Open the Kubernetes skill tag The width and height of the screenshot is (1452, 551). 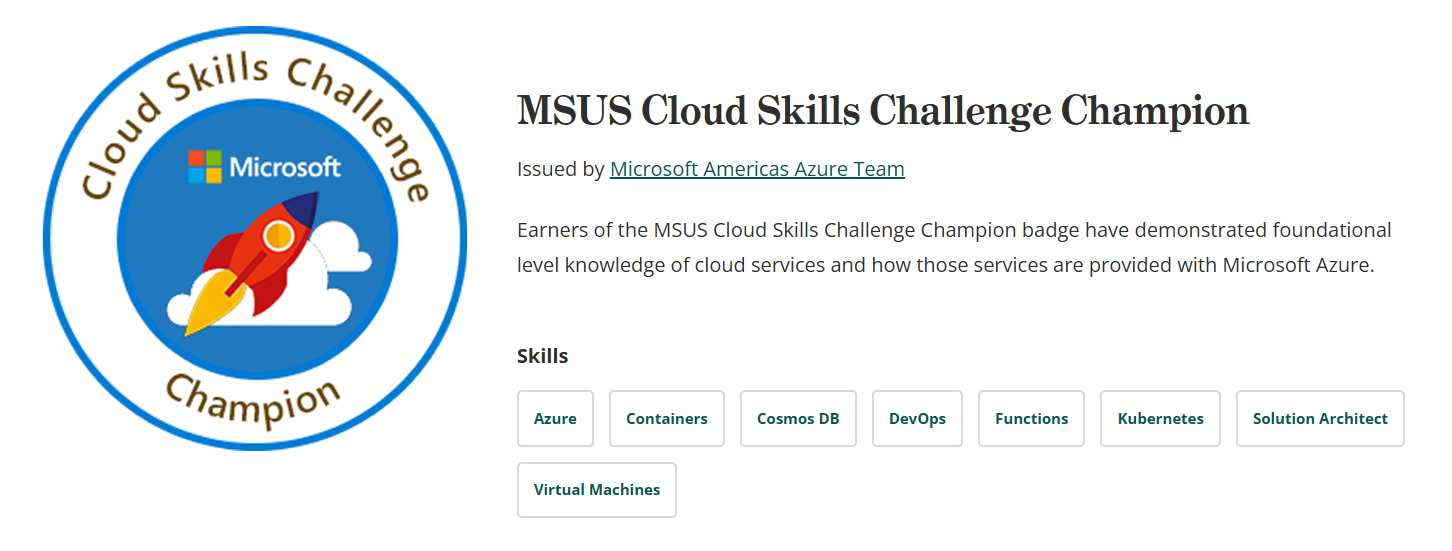pos(1161,419)
